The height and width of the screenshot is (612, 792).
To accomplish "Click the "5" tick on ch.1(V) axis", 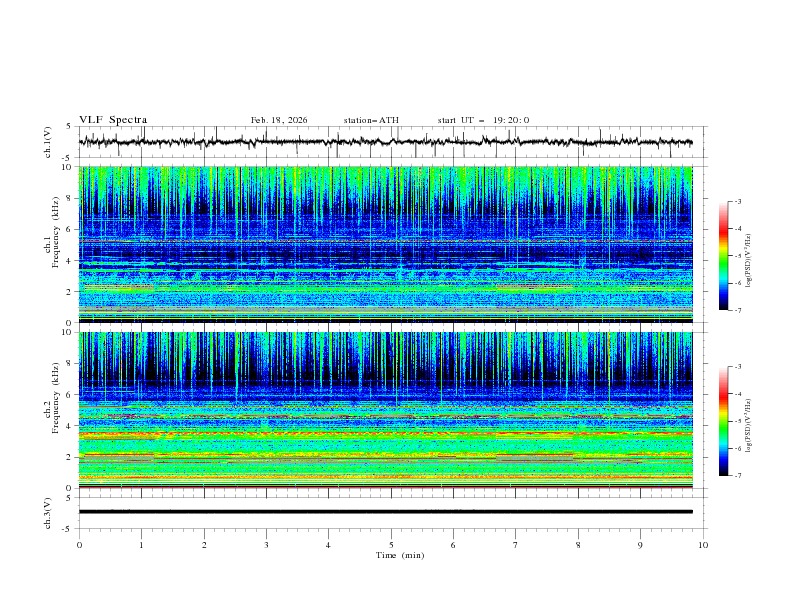I will (69, 127).
